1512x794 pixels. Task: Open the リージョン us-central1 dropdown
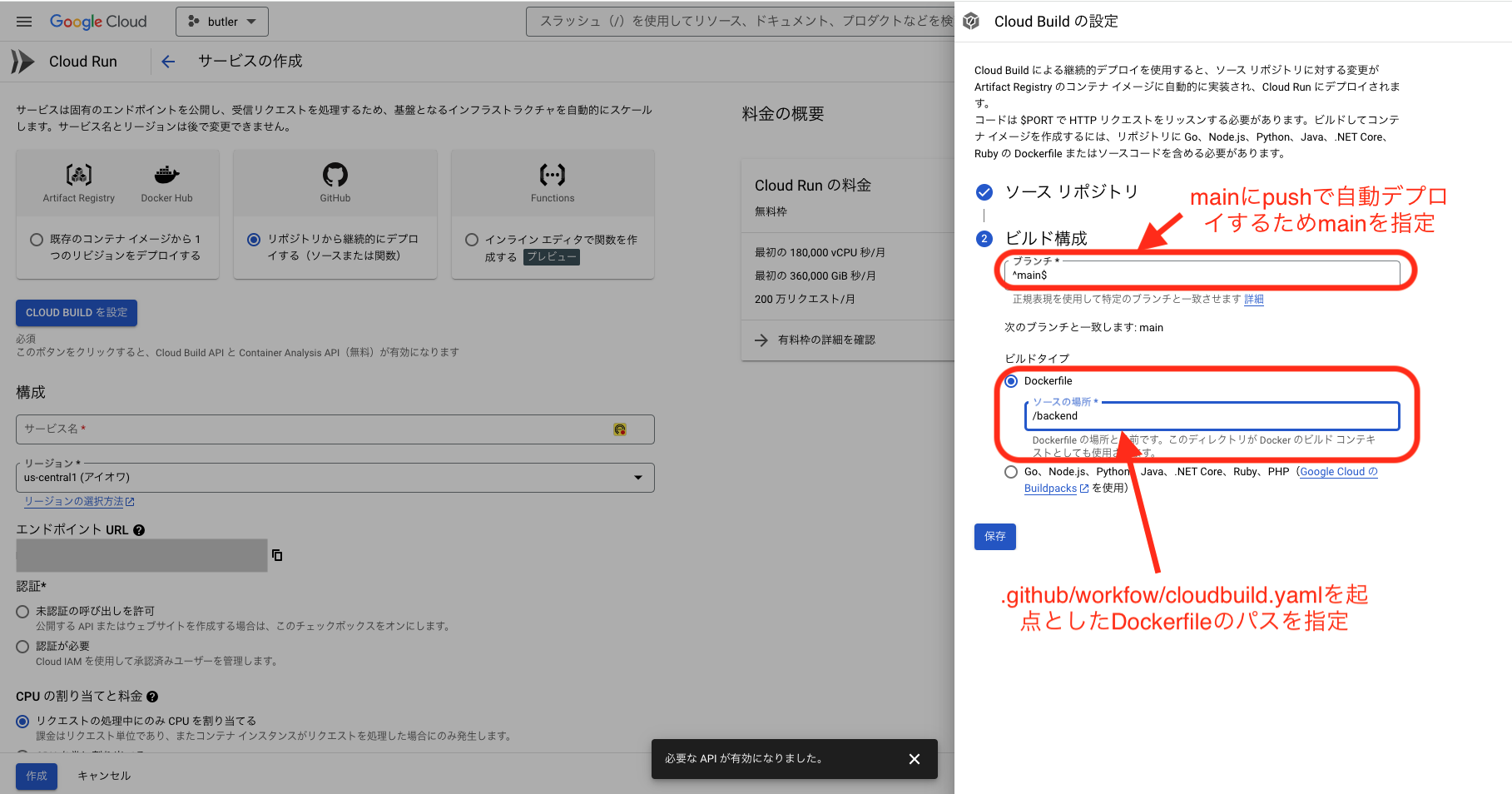[x=335, y=478]
